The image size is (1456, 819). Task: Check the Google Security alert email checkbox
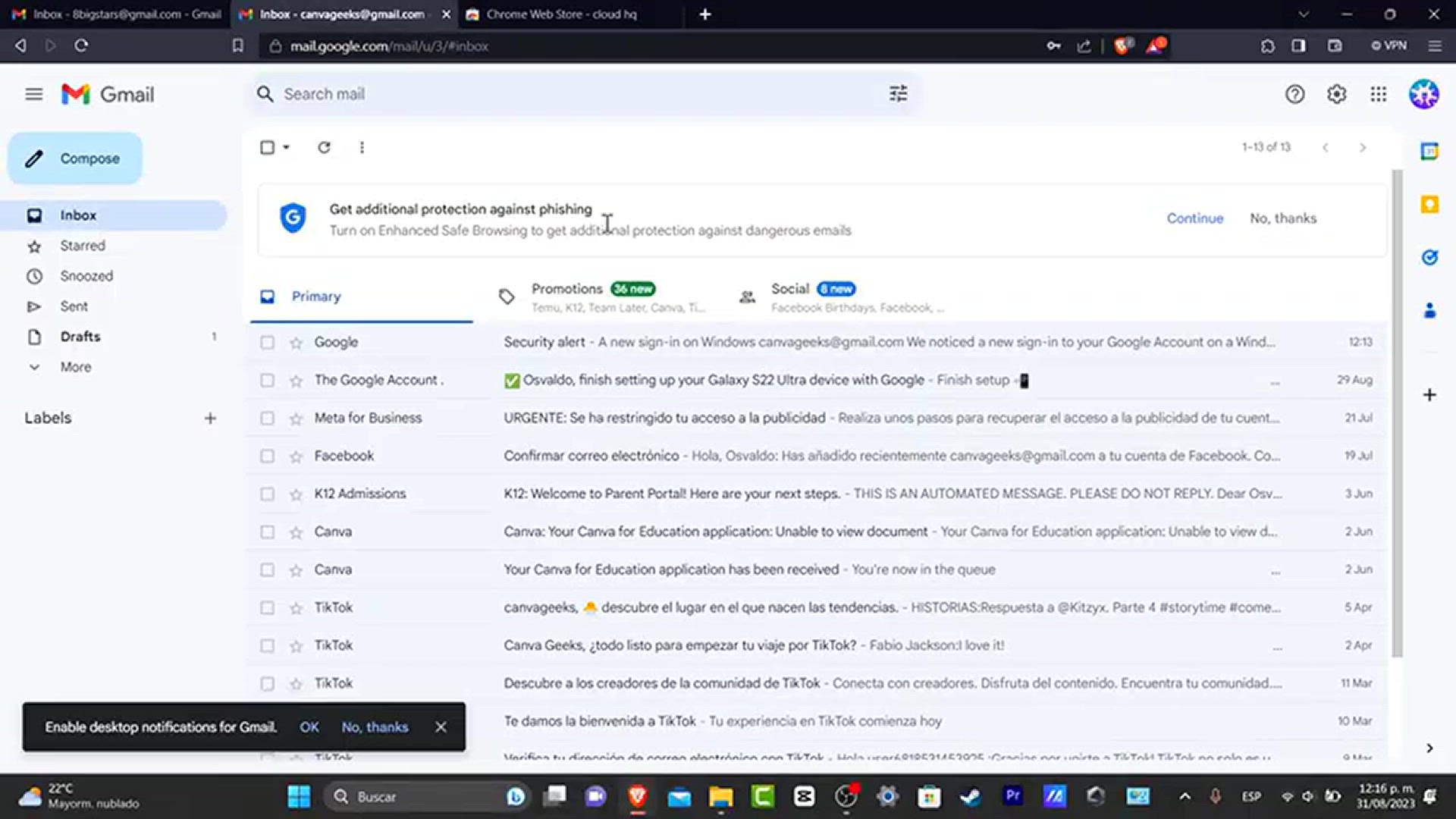click(x=267, y=343)
